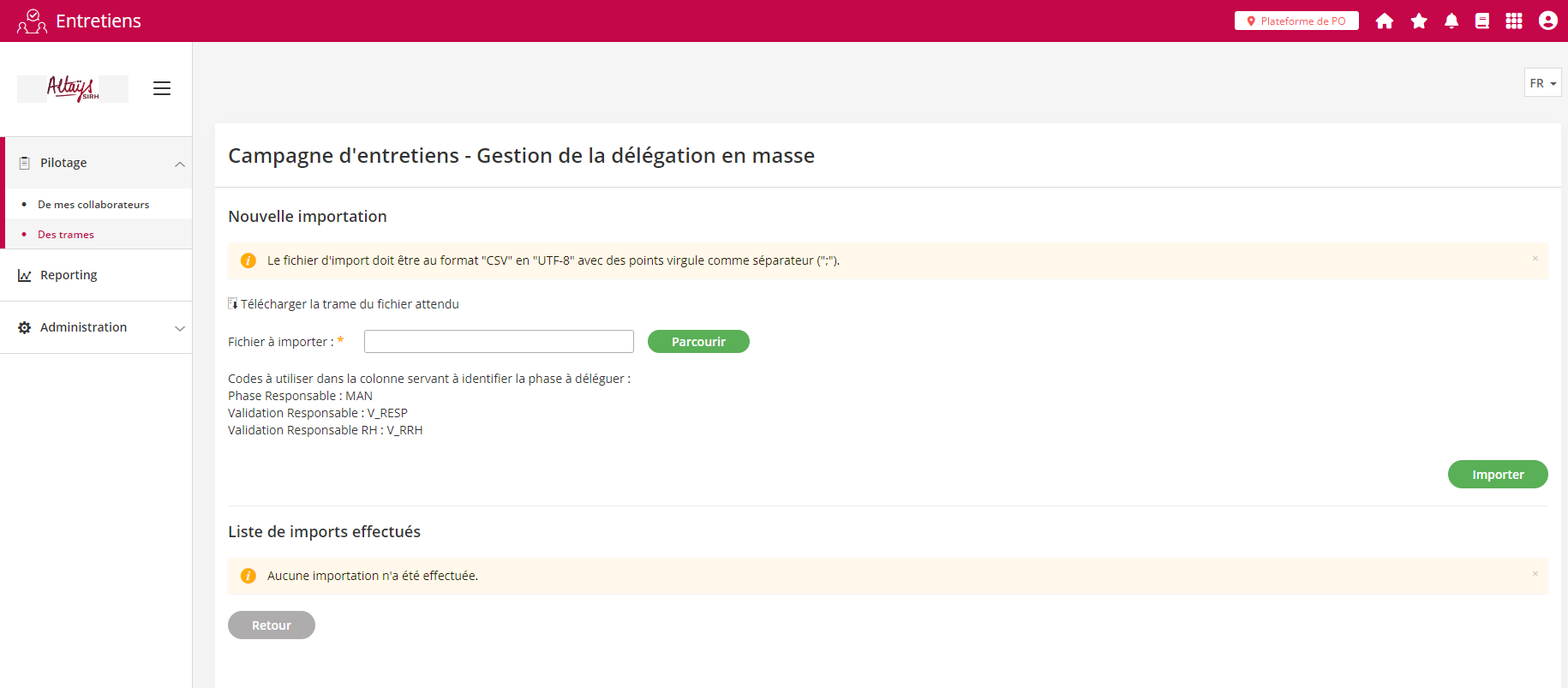Open the applications grid icon

pyautogui.click(x=1514, y=21)
